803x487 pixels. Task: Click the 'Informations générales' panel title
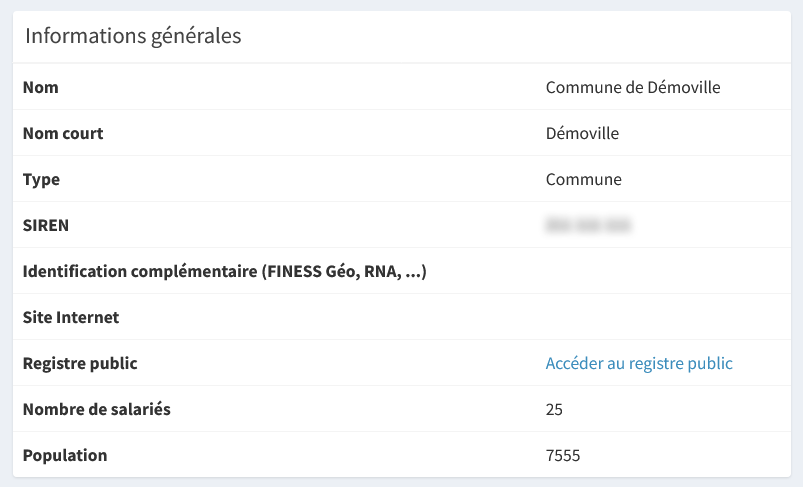(133, 37)
